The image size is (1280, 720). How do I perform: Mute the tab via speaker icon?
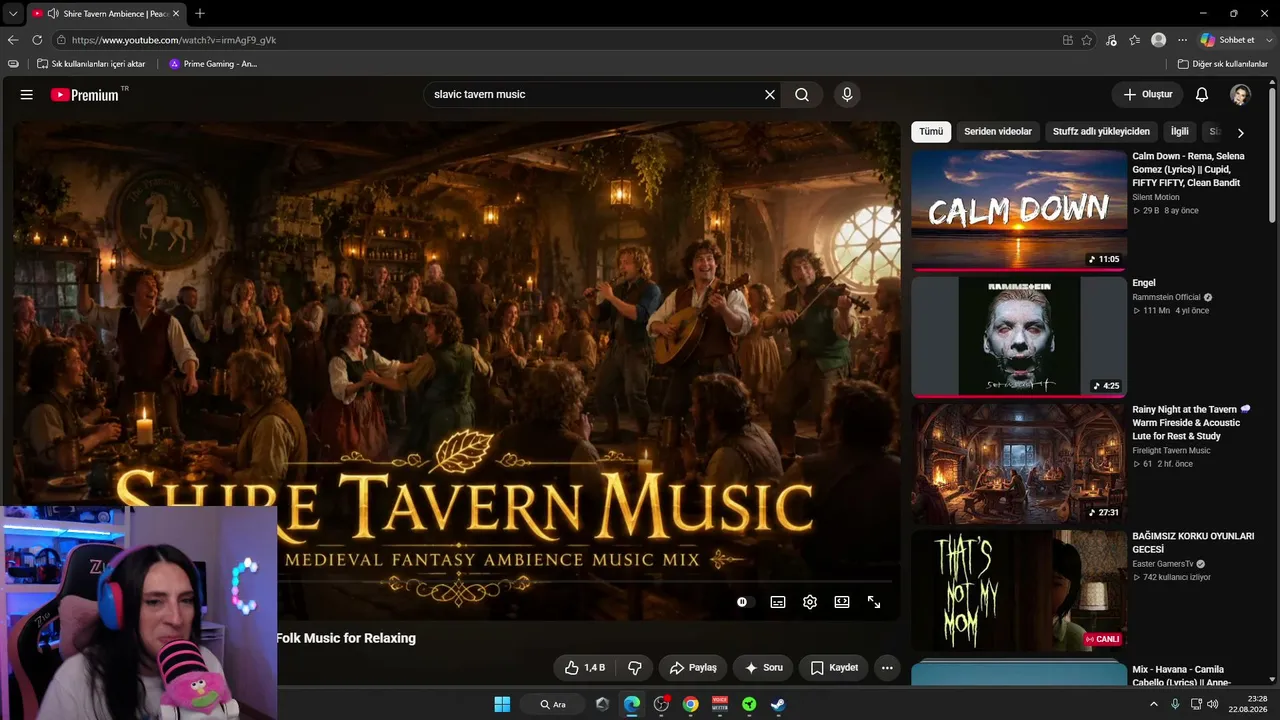point(52,14)
